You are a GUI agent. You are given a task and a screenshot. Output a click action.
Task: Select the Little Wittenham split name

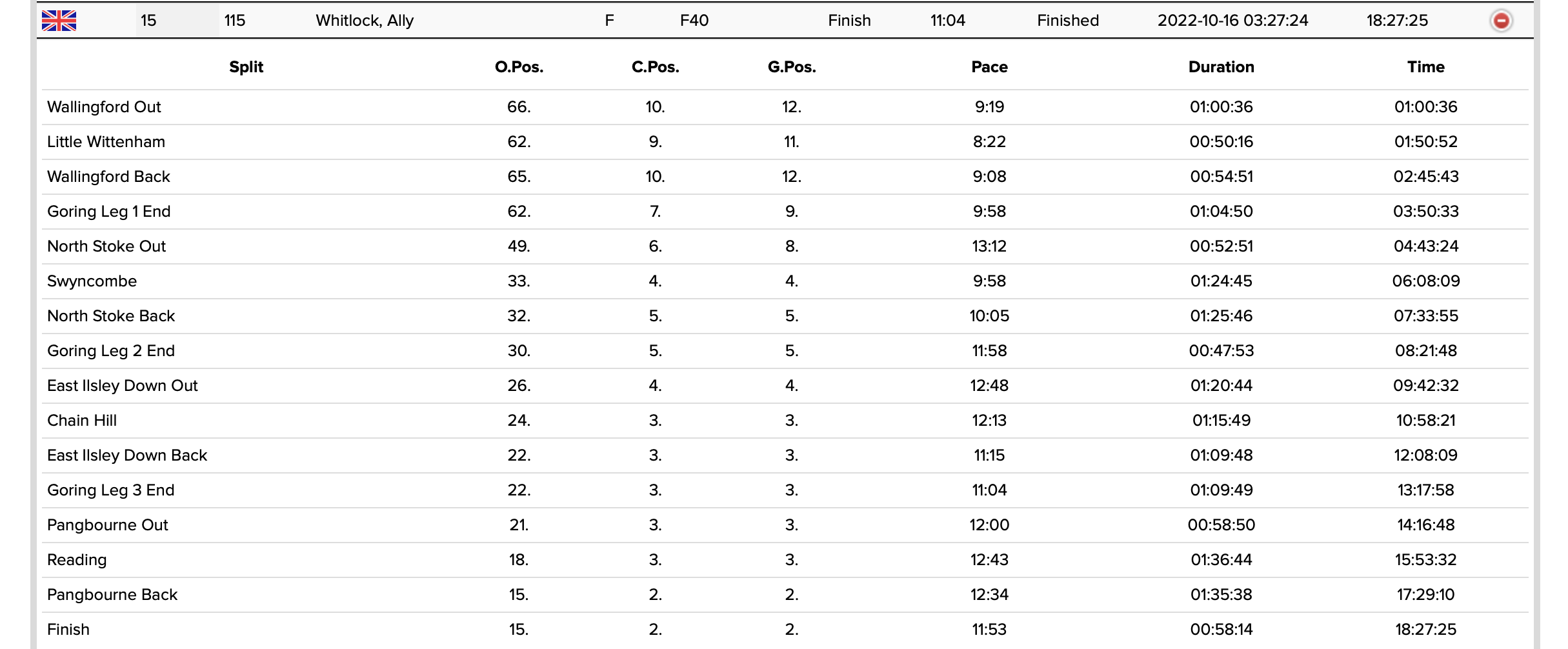pos(106,142)
